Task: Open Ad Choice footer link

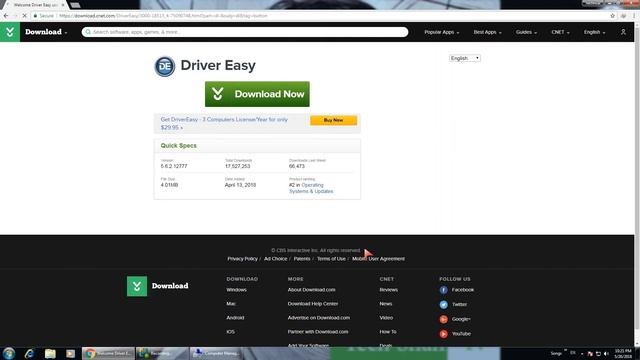Action: click(x=276, y=259)
